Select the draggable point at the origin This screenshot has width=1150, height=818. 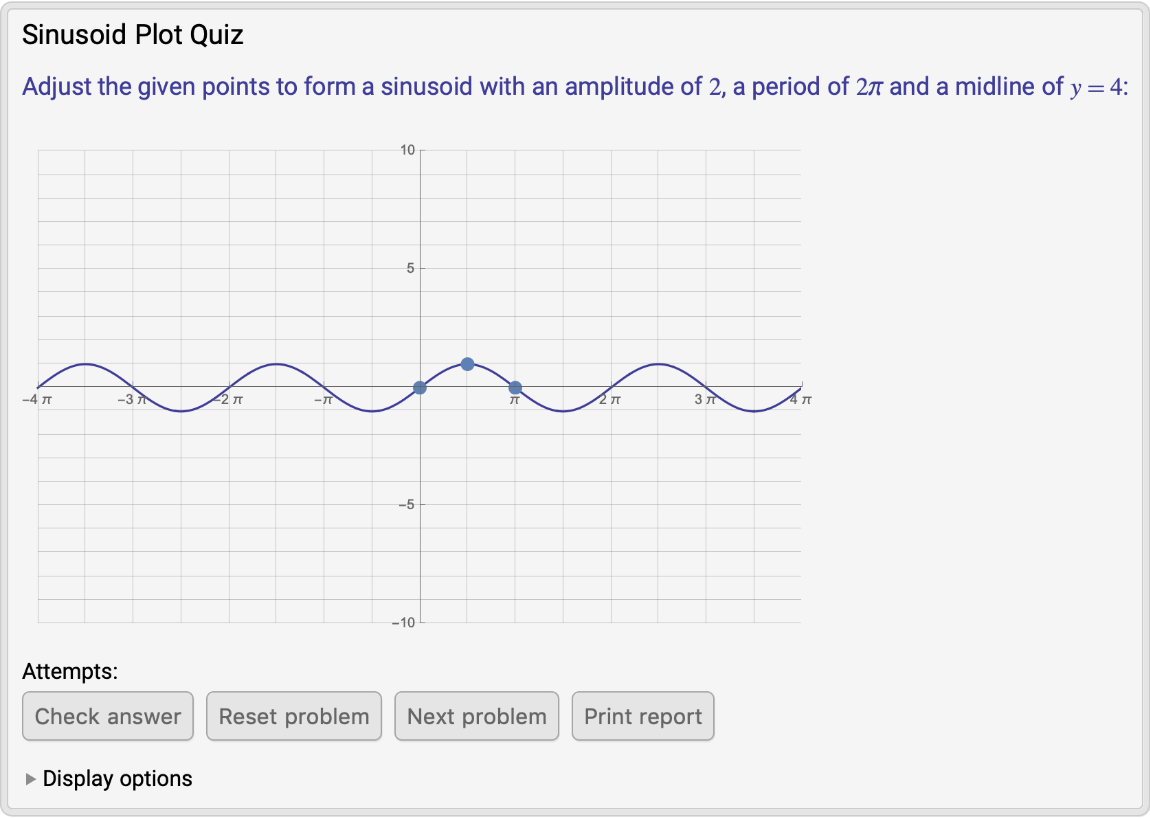coord(420,385)
